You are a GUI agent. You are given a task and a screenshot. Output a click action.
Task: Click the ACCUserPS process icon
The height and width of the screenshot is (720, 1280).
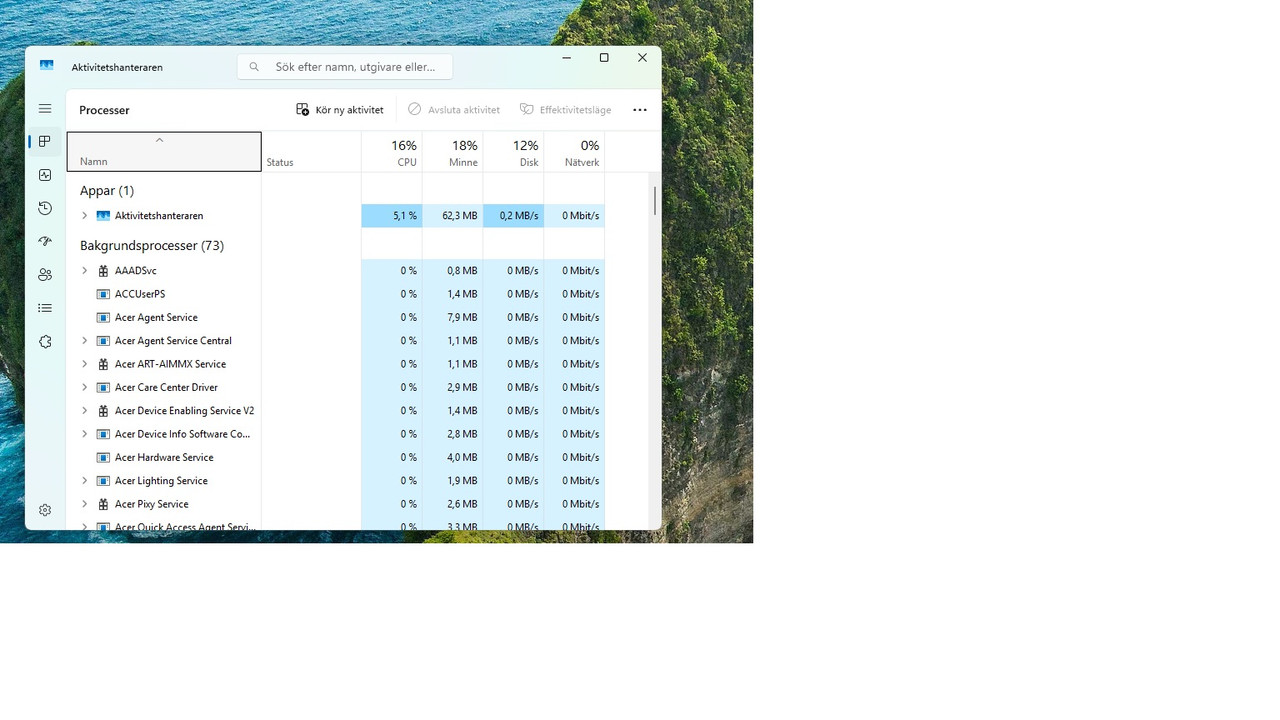click(103, 294)
